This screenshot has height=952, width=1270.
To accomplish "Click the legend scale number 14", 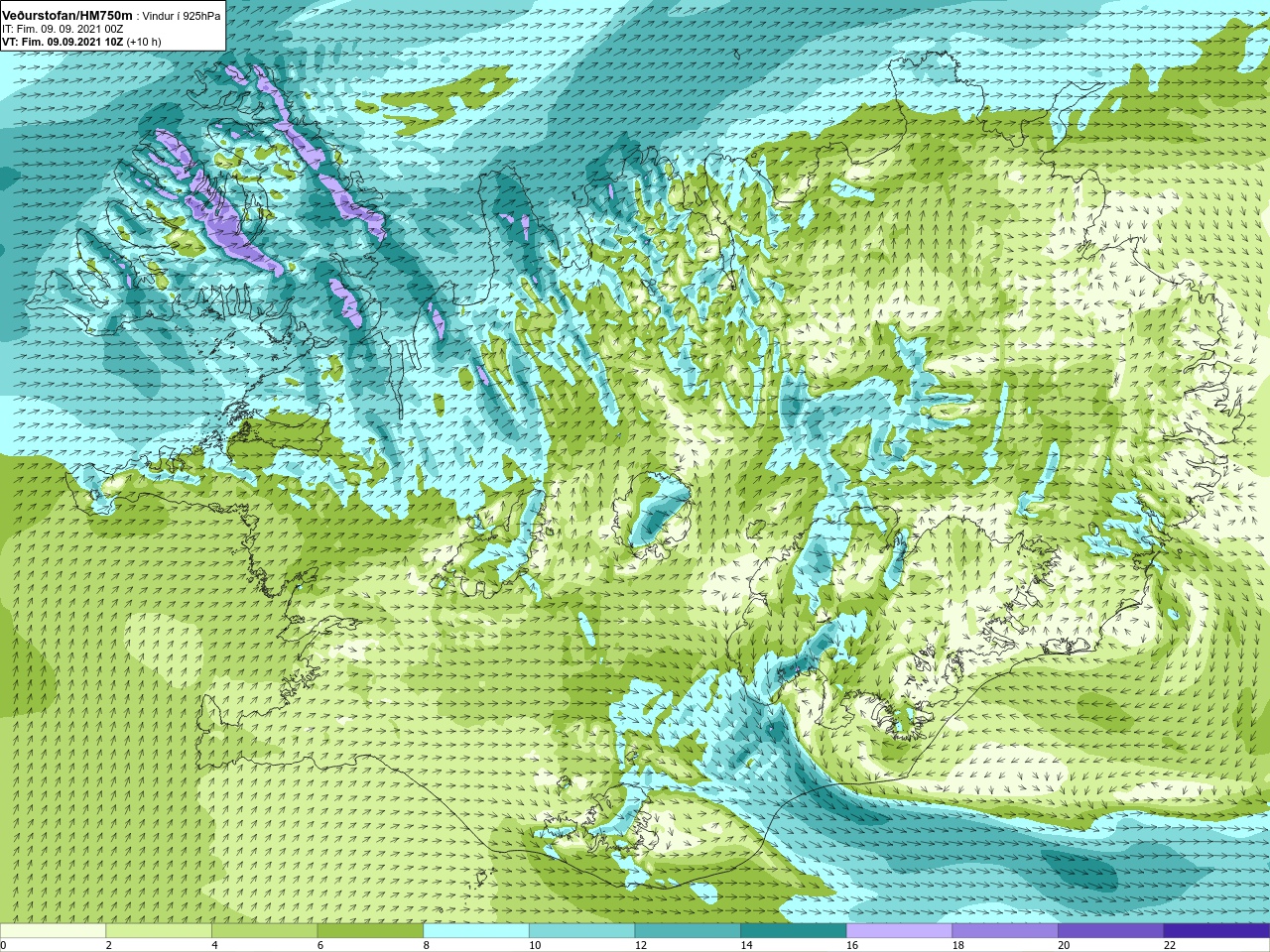I will click(x=747, y=945).
